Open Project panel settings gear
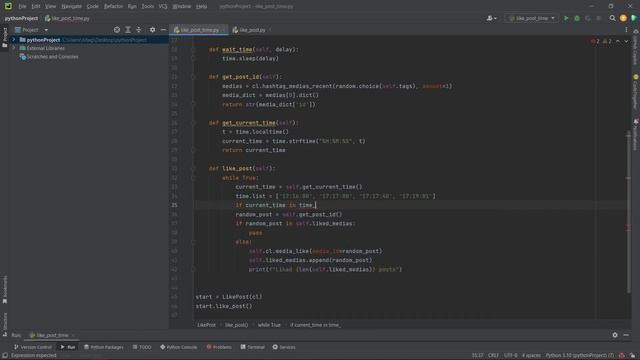 (x=152, y=30)
